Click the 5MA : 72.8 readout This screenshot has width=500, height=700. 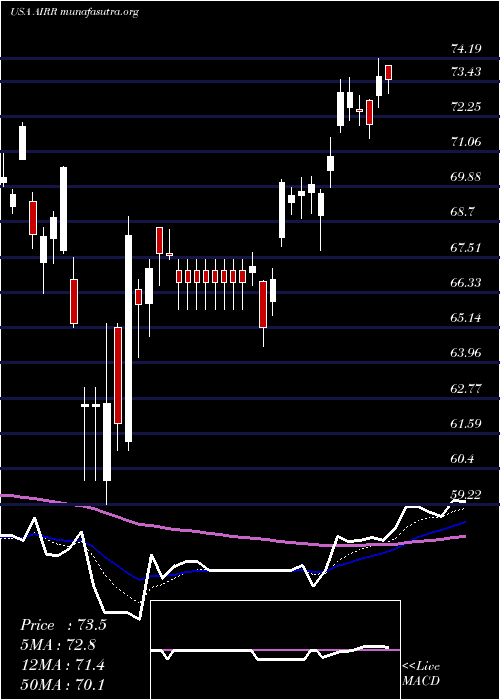coord(58,645)
